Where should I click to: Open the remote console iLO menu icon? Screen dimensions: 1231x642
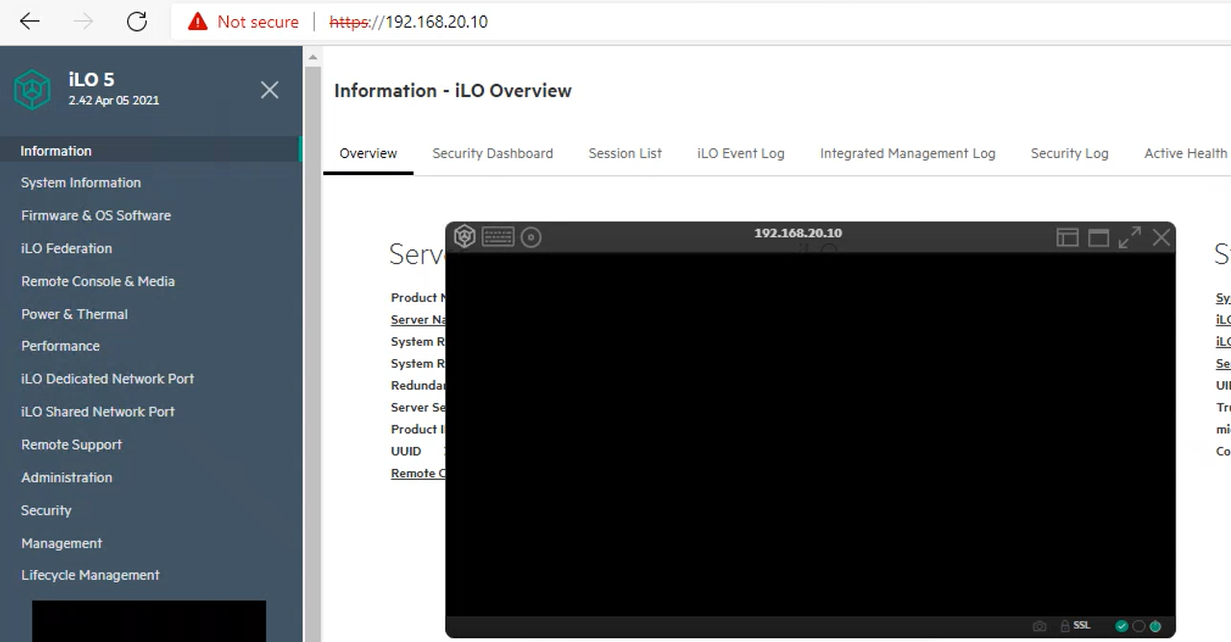[464, 237]
